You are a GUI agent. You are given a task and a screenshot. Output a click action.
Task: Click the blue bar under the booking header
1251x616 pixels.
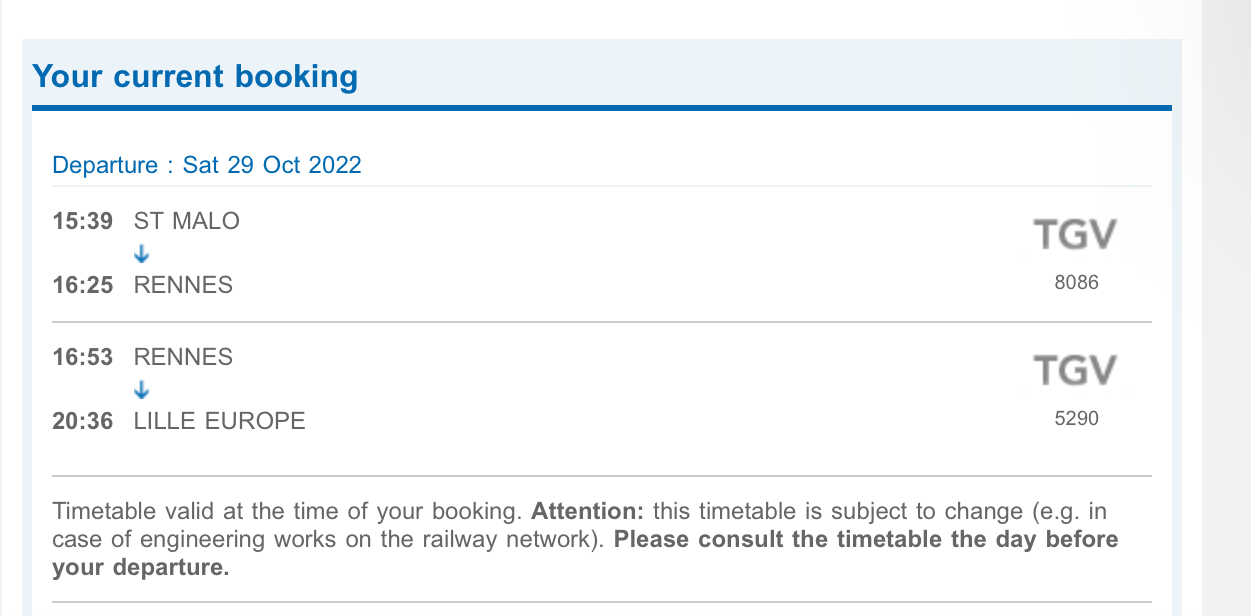[x=602, y=108]
